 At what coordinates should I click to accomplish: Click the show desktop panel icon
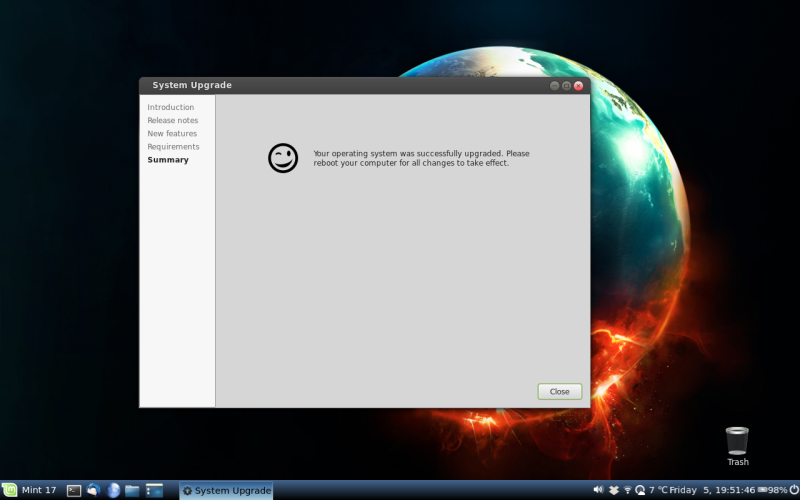click(154, 490)
